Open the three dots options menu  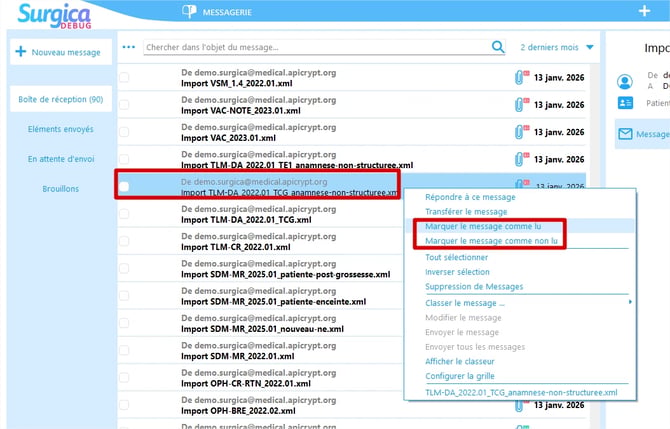(129, 47)
